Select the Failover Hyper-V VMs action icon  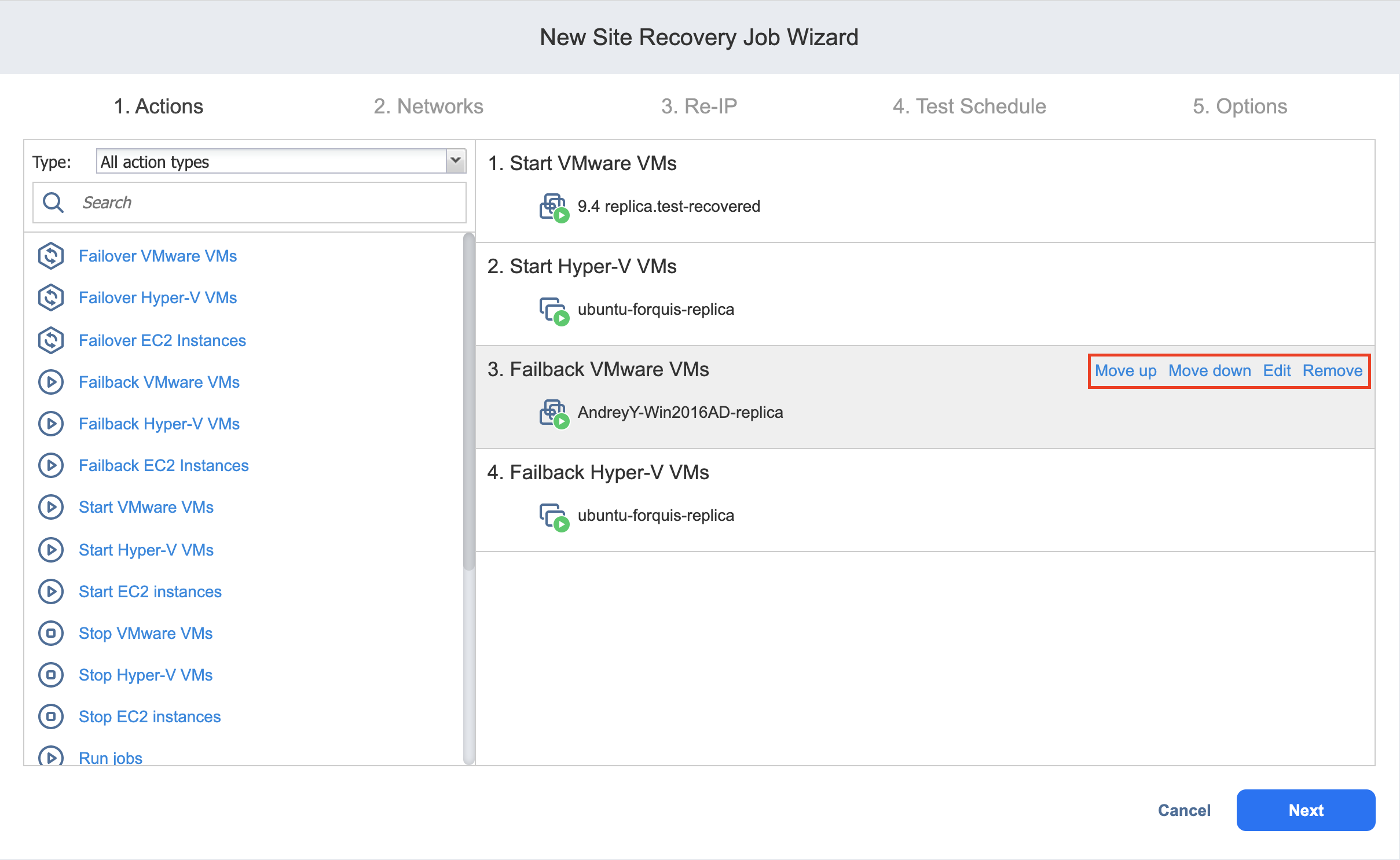(51, 297)
